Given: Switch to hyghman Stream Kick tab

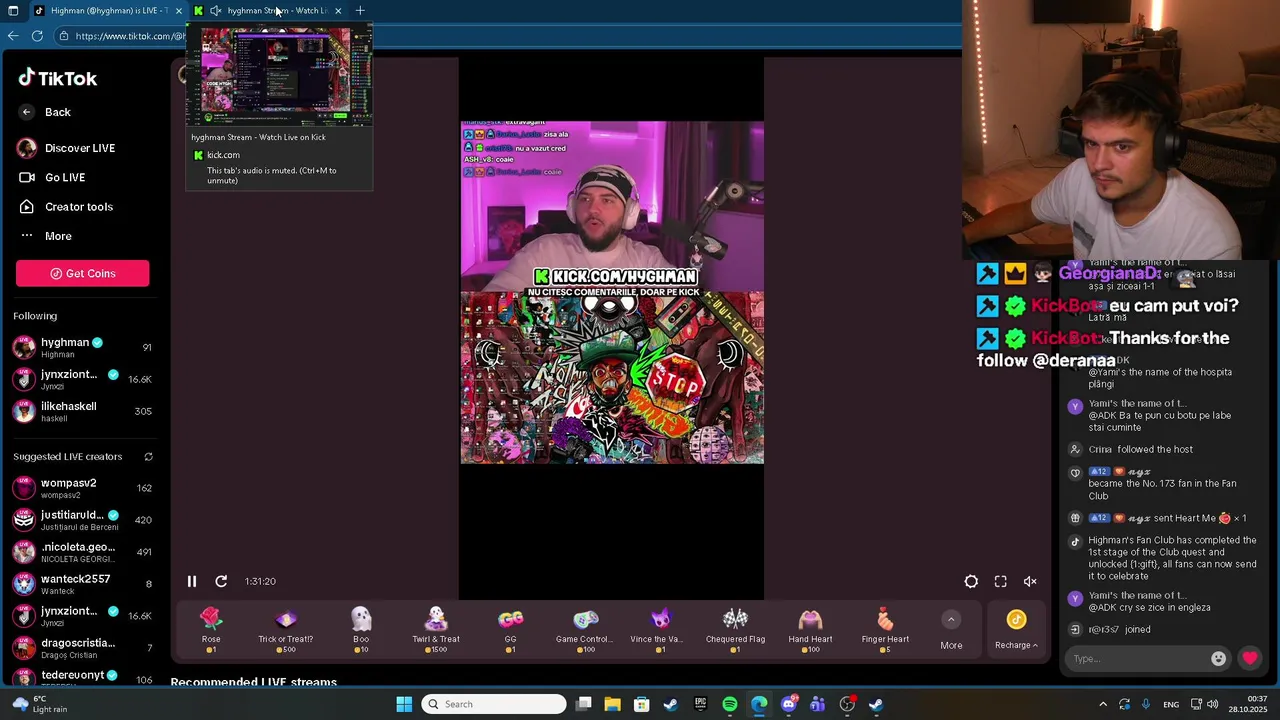Looking at the screenshot, I should [270, 11].
